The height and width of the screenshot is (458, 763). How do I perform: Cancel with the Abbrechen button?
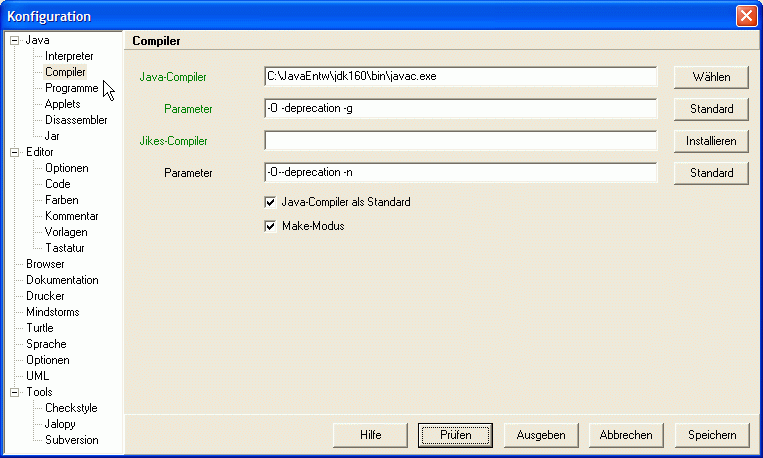pos(626,435)
